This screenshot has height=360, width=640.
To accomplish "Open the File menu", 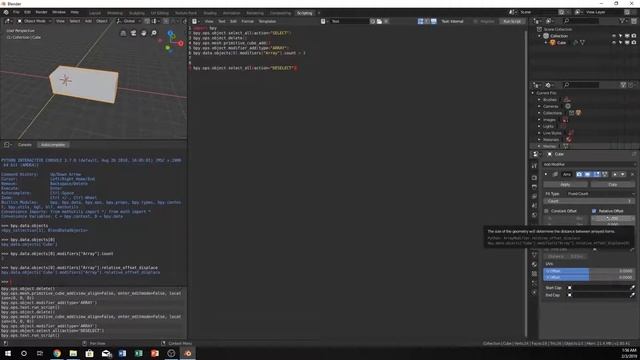I will (16, 12).
